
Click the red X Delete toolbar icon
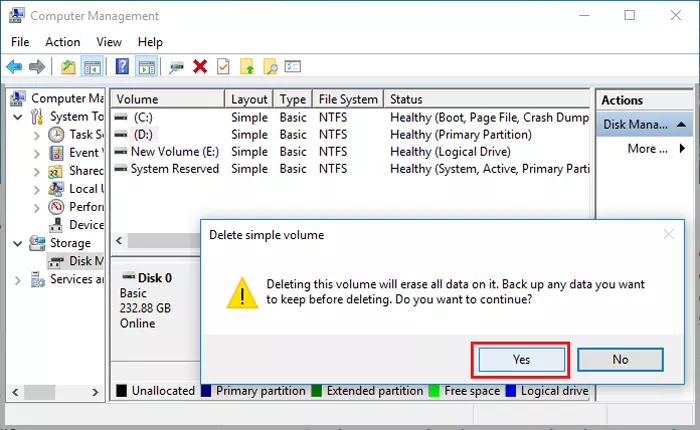coord(200,67)
